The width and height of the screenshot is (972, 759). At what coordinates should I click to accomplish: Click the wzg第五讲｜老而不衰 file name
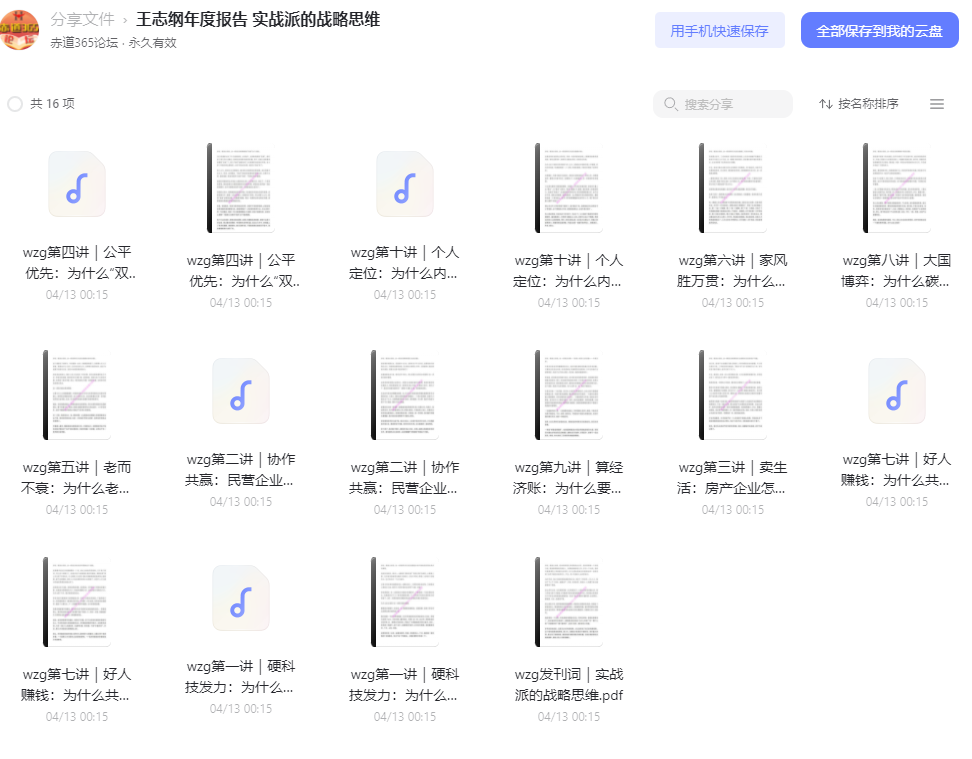tap(77, 478)
